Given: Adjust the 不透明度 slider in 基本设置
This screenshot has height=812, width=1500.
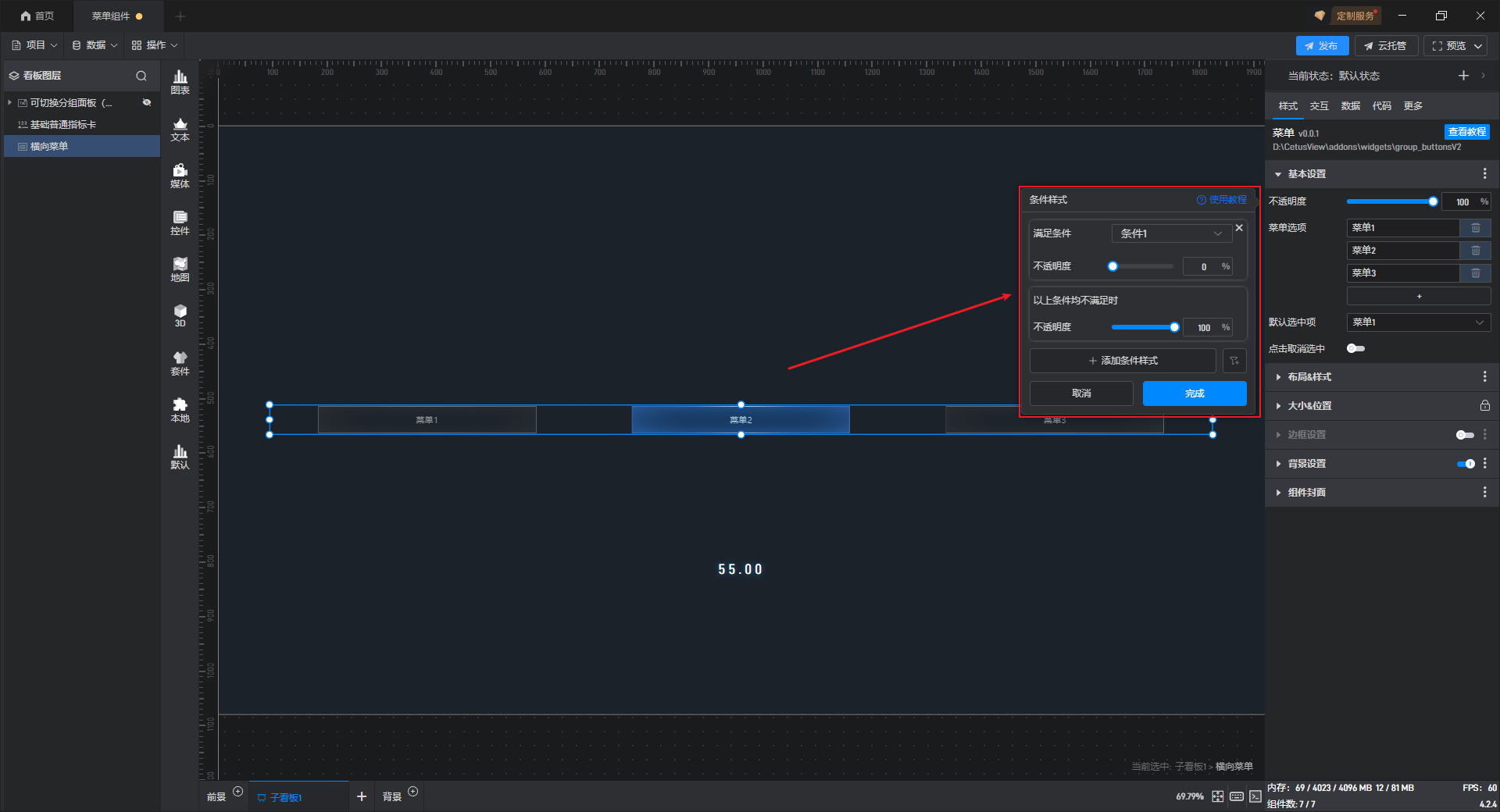Looking at the screenshot, I should (1391, 202).
